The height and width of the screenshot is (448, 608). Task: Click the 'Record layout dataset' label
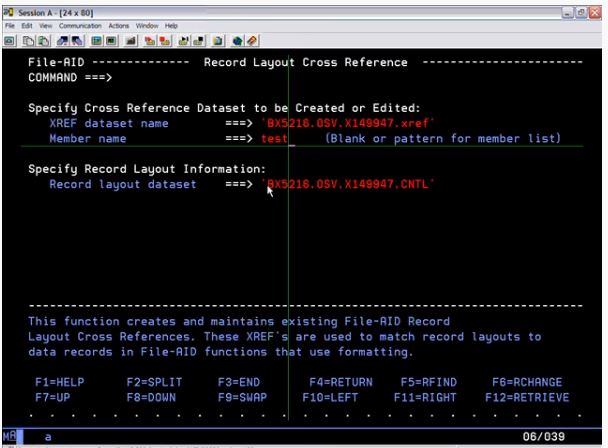click(123, 184)
